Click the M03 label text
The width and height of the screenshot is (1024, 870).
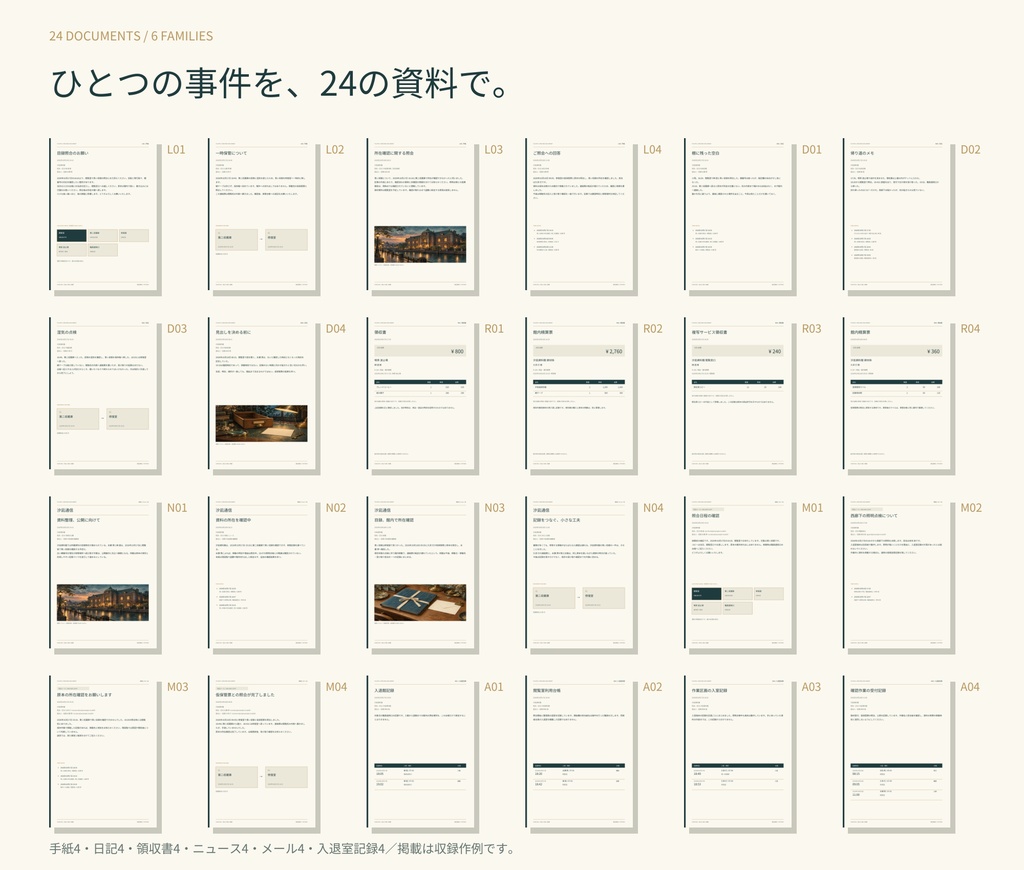tap(178, 686)
